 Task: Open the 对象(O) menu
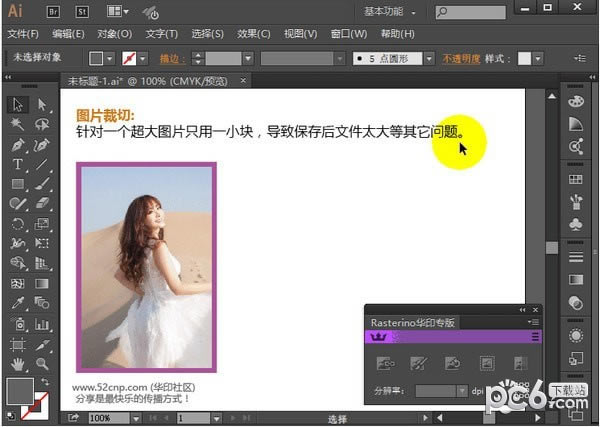click(x=114, y=34)
